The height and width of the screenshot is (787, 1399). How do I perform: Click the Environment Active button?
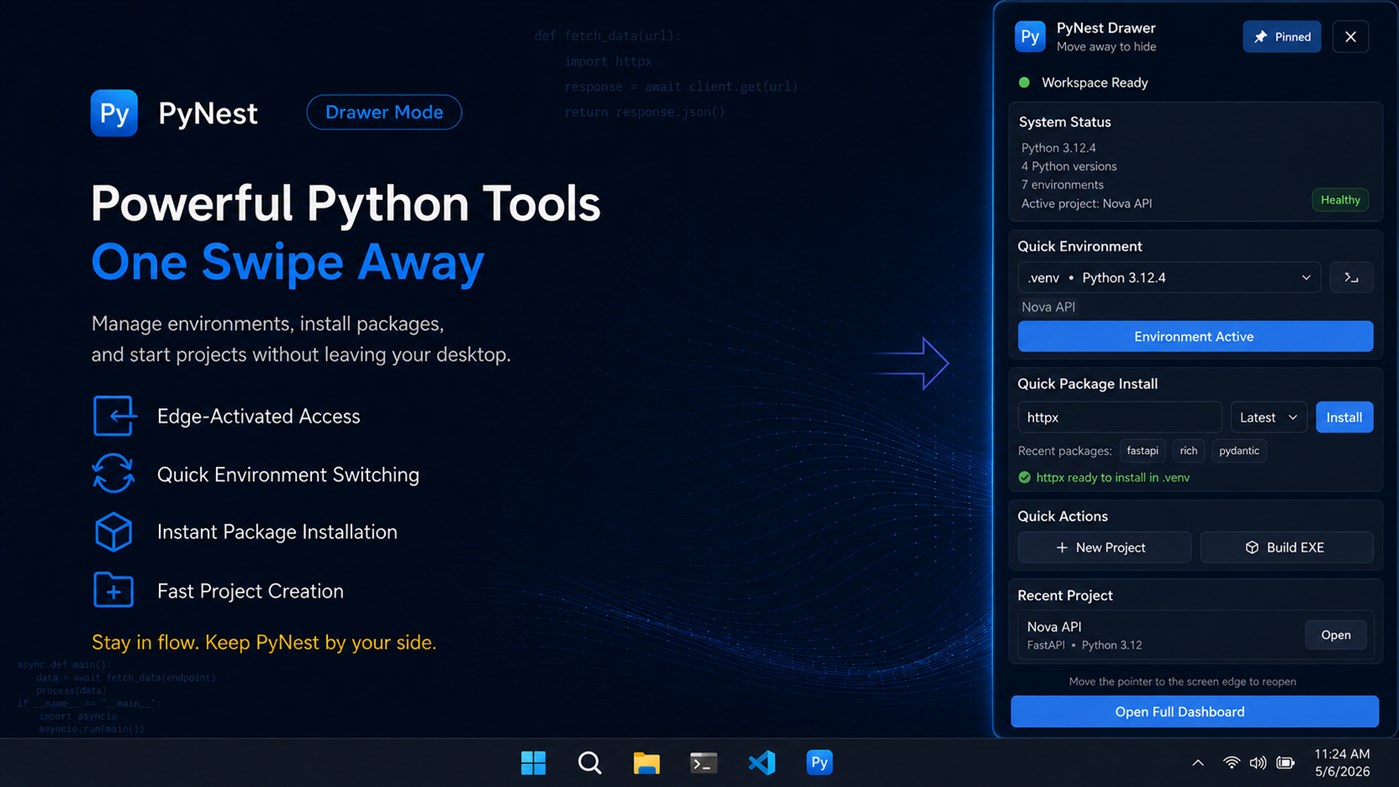(x=1195, y=336)
